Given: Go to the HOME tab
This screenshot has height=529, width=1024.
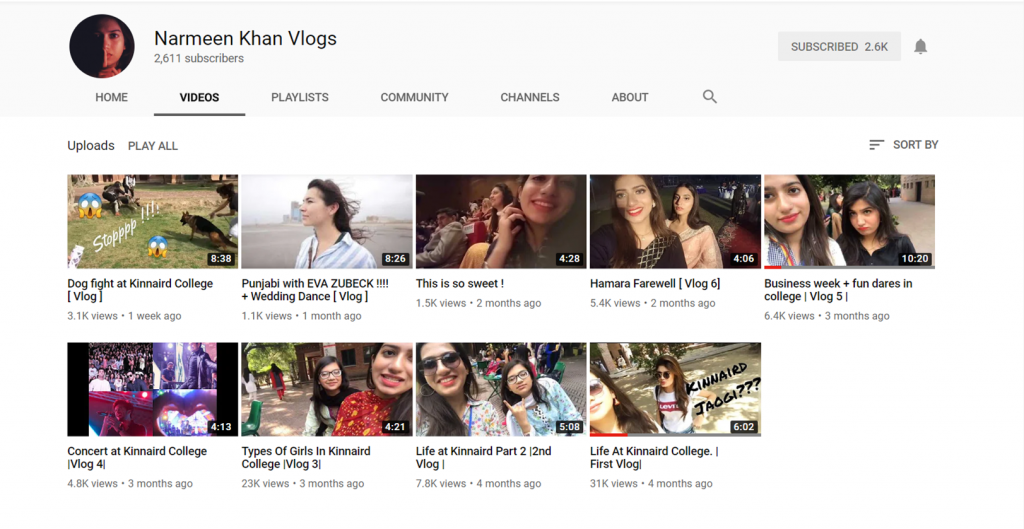Looking at the screenshot, I should pos(112,97).
